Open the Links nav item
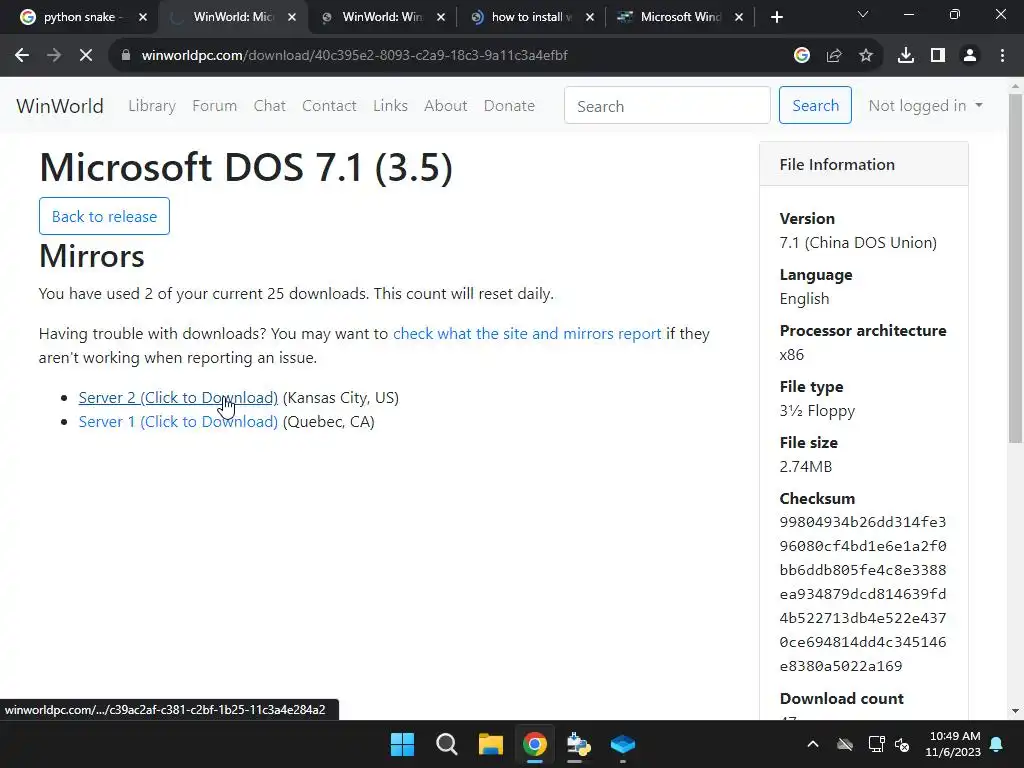Image resolution: width=1024 pixels, height=768 pixels. [391, 106]
